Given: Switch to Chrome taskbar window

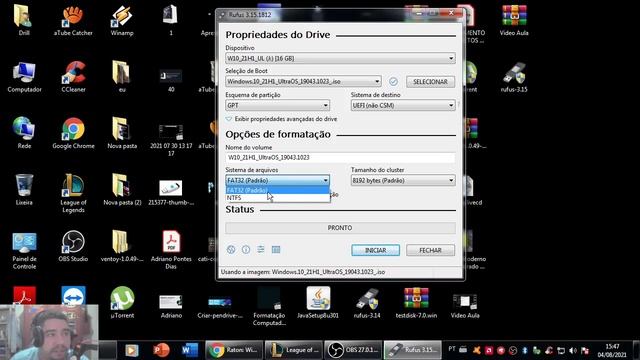Looking at the screenshot, I should tap(234, 350).
